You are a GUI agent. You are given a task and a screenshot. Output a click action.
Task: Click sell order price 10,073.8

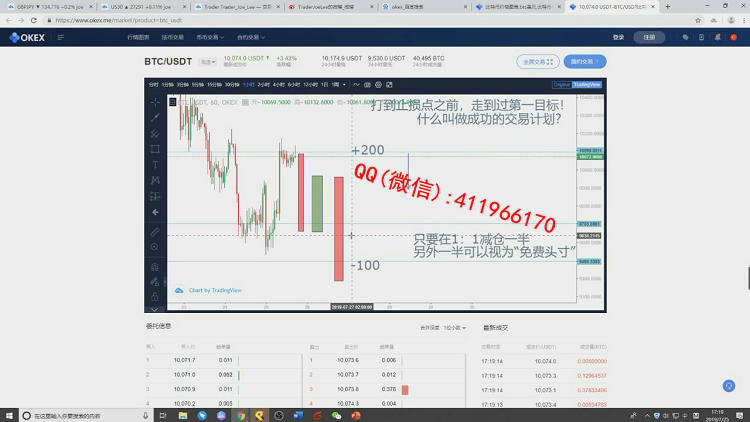coord(348,389)
